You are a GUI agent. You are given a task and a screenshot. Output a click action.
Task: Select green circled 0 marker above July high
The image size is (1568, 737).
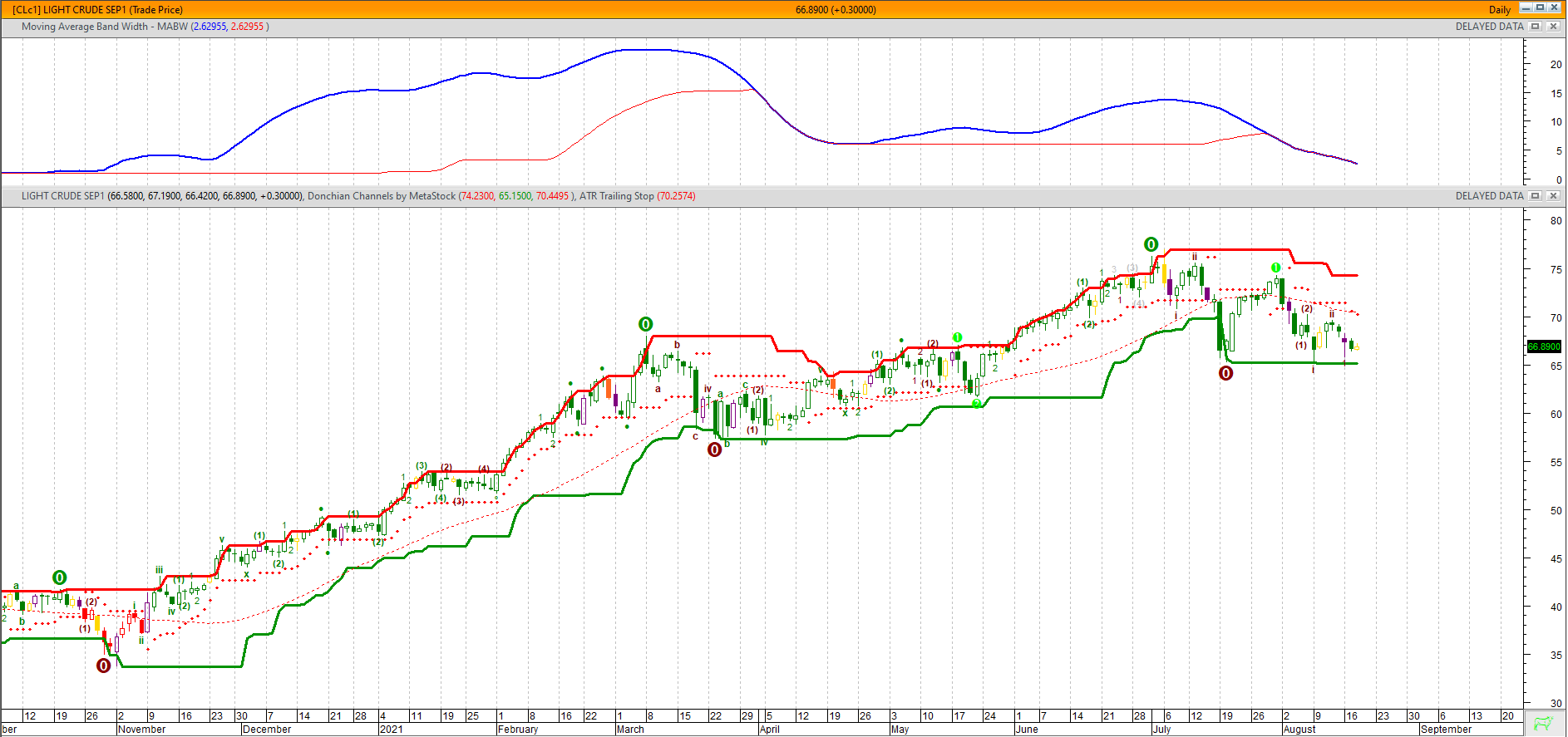point(1151,244)
